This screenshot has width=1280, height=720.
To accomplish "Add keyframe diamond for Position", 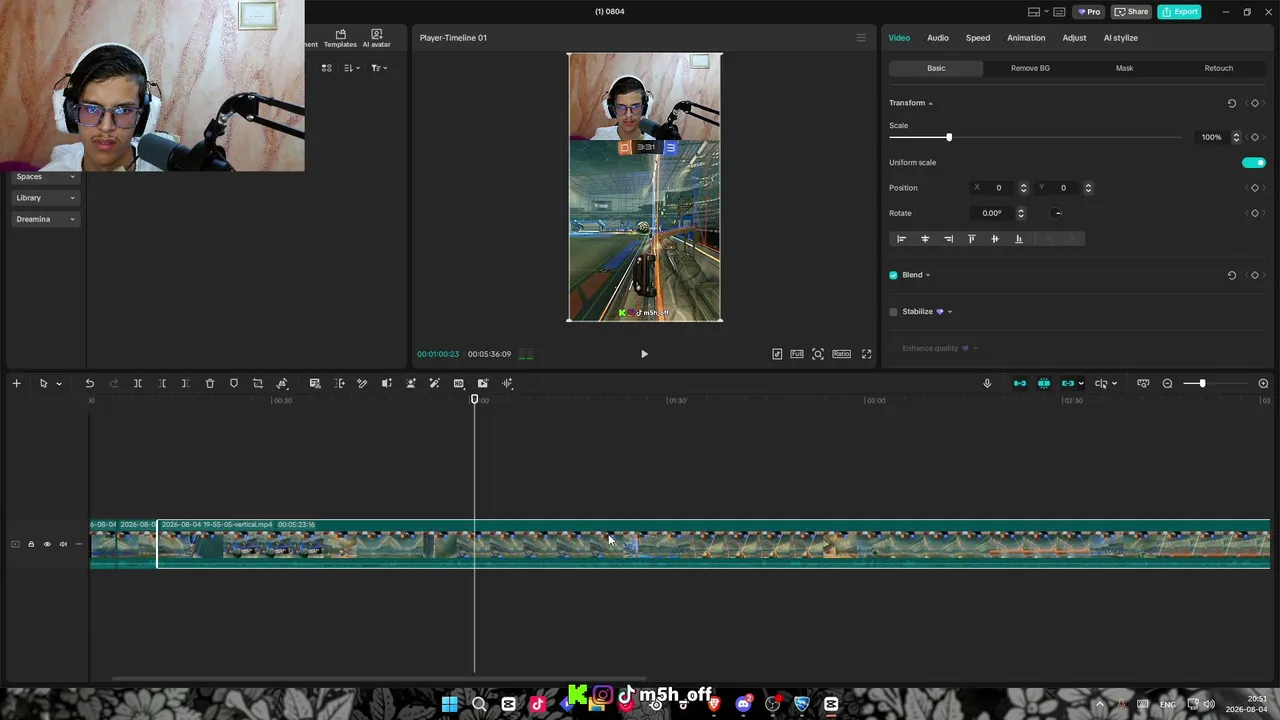I will click(1255, 188).
